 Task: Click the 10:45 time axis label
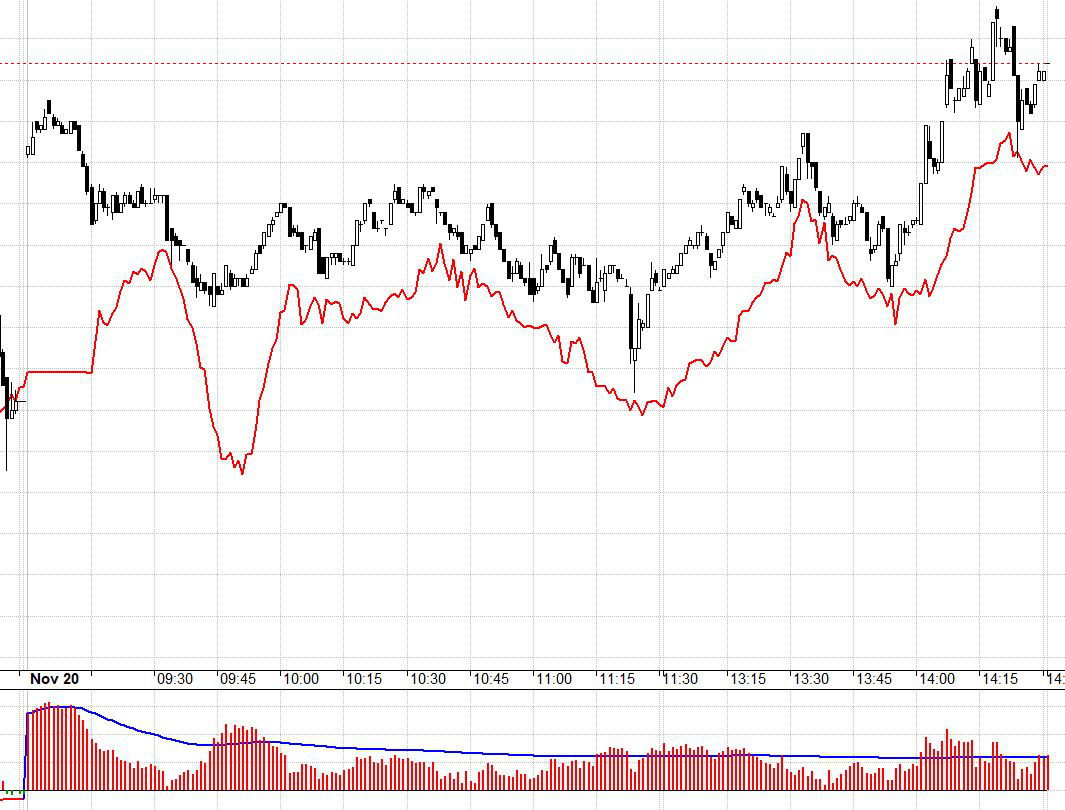pos(491,679)
